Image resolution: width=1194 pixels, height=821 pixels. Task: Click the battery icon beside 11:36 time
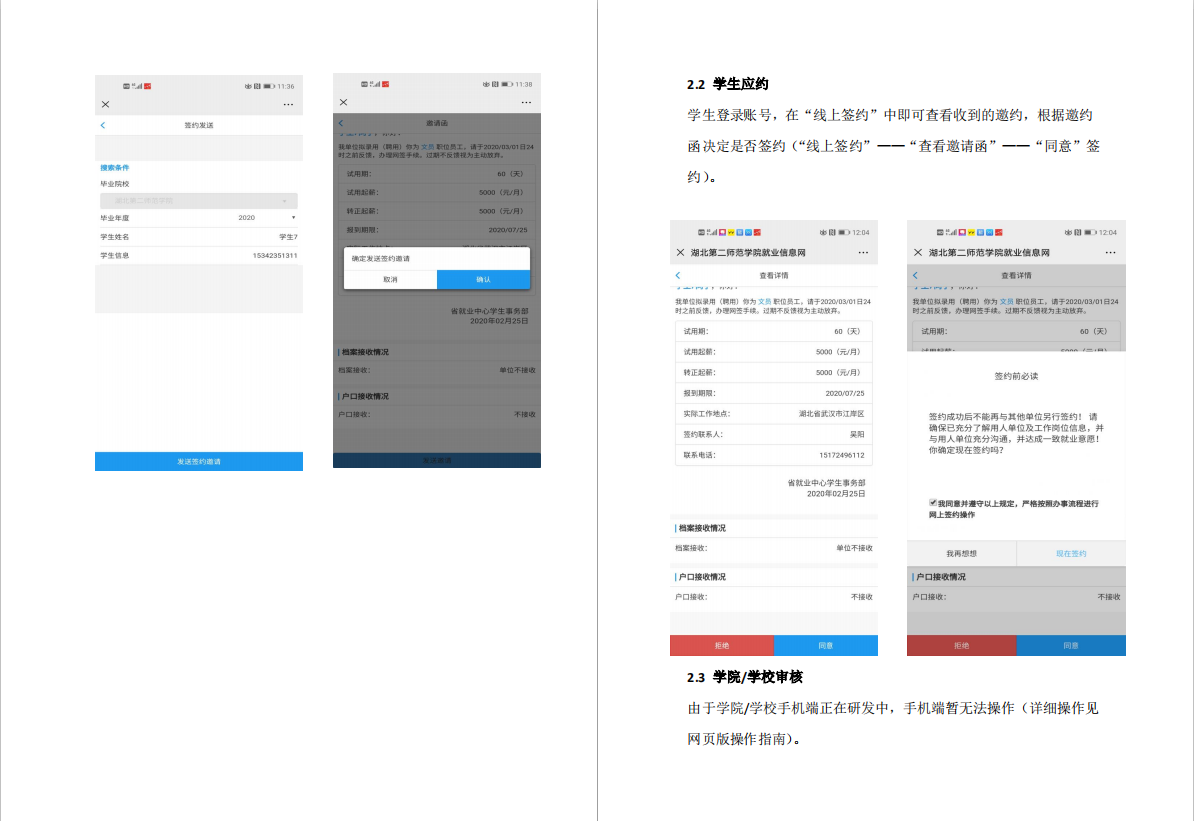click(x=269, y=86)
